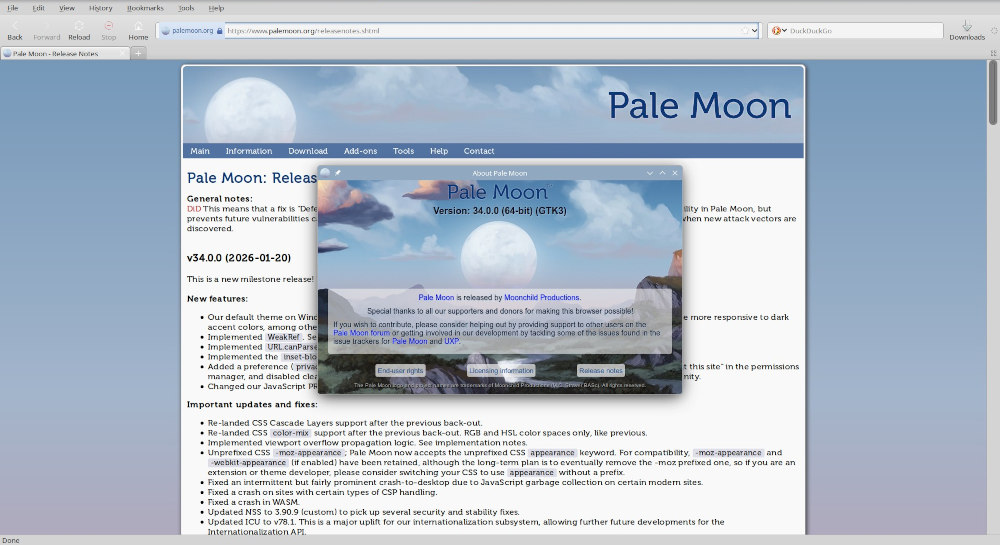1000x545 pixels.
Task: Click the Main link in site navigation
Action: point(200,151)
